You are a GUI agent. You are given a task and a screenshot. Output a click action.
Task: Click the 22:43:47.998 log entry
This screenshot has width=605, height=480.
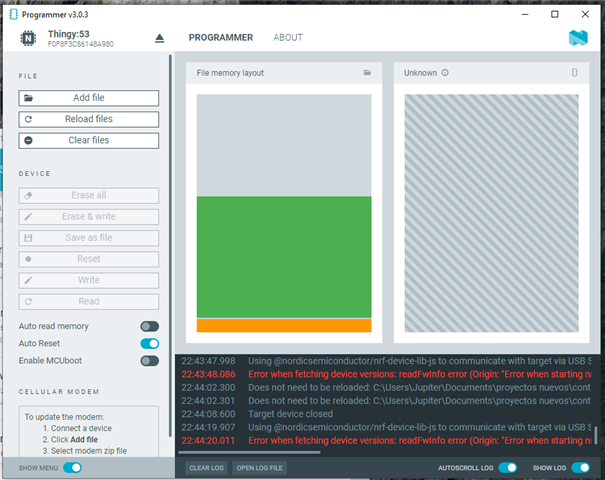tap(386, 361)
